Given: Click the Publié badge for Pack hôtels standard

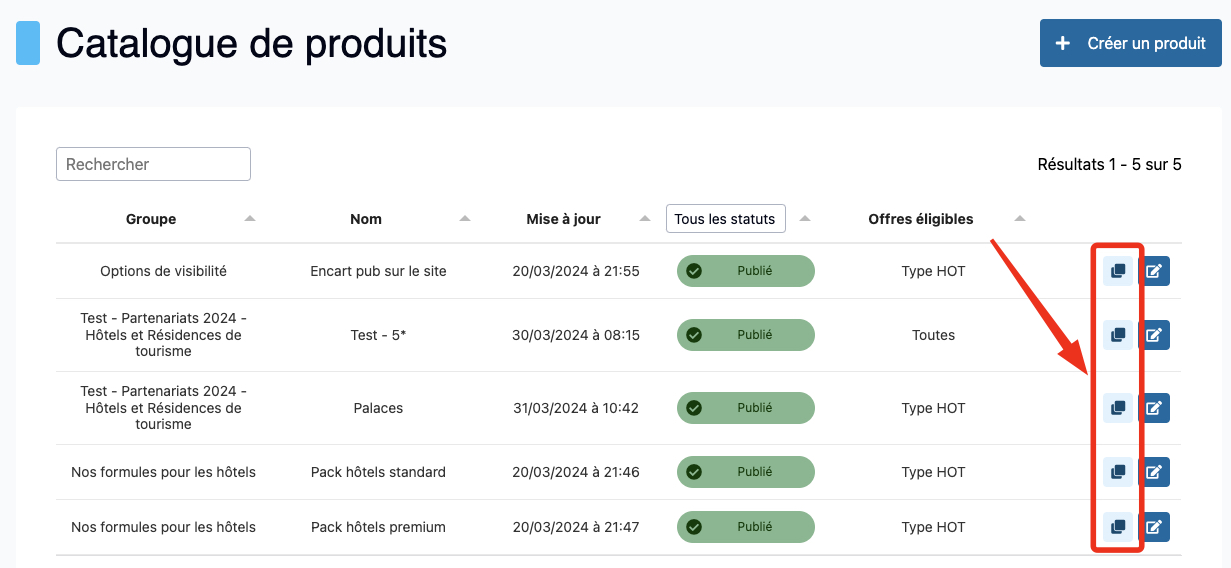Looking at the screenshot, I should 746,472.
